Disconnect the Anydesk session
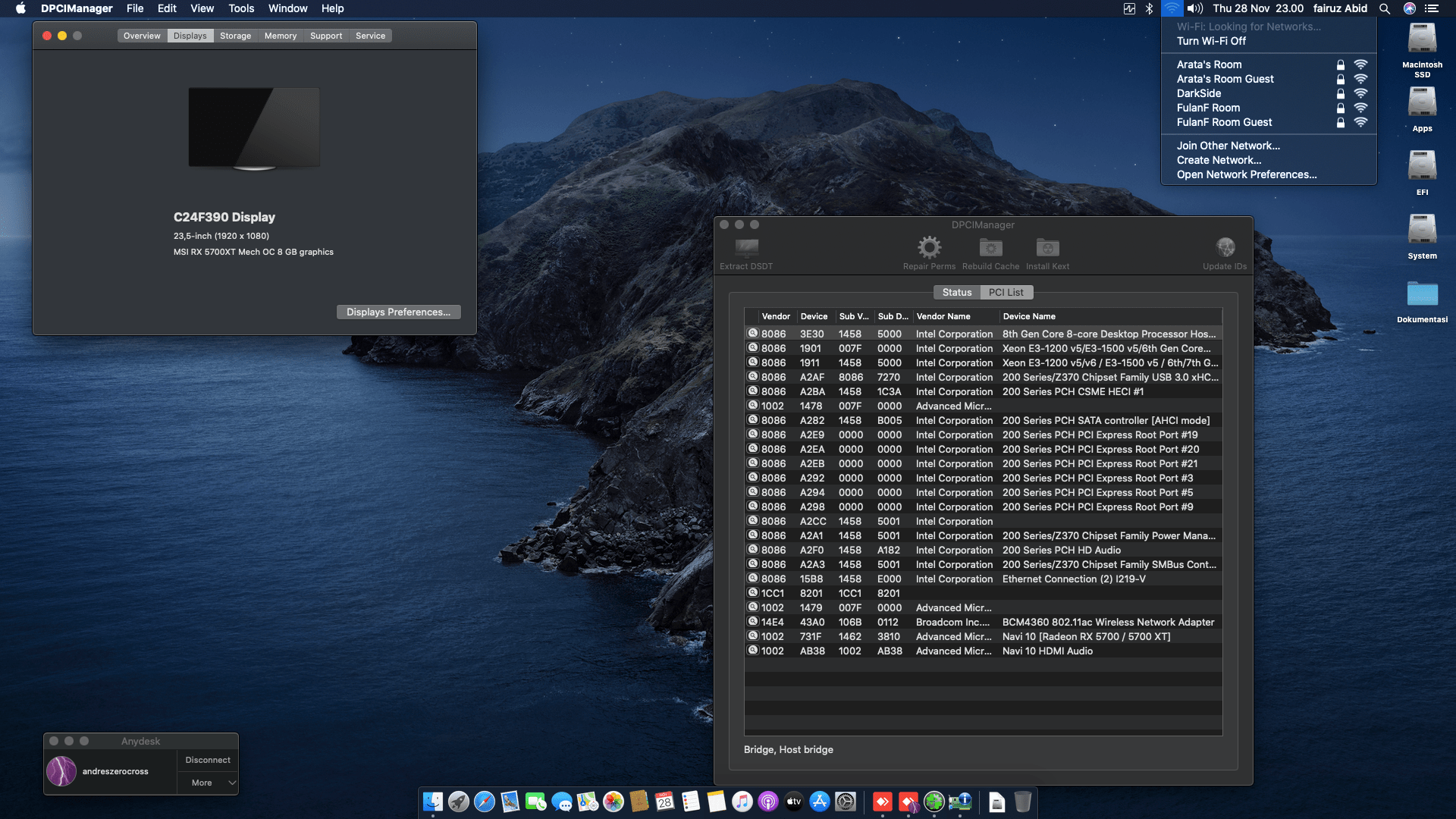The height and width of the screenshot is (819, 1456). point(208,760)
